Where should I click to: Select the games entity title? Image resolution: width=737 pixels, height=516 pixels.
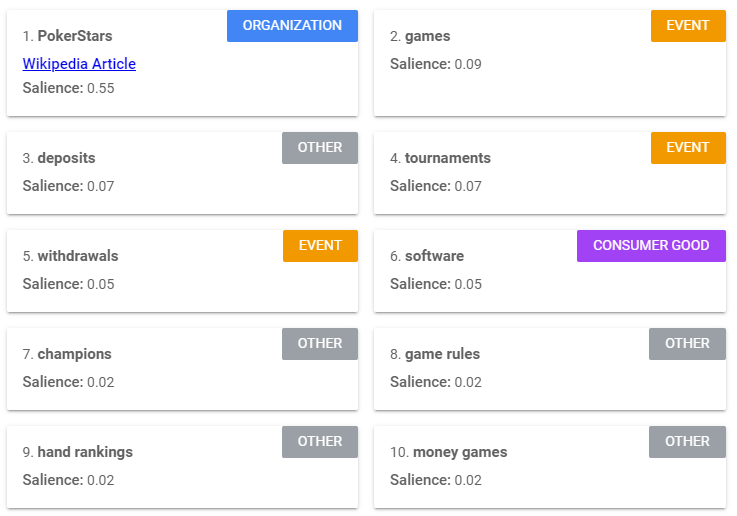[427, 36]
